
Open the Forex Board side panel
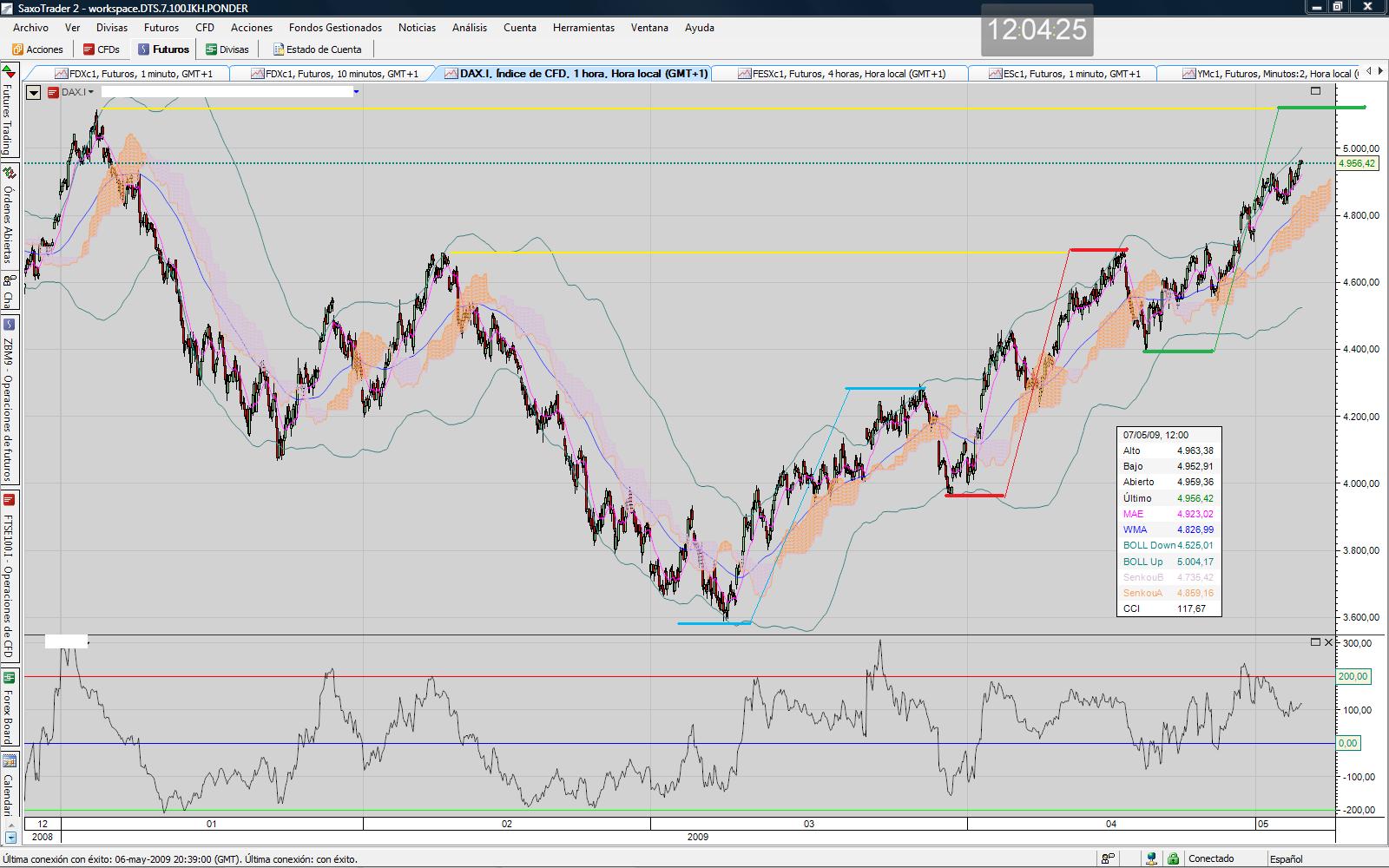tap(8, 706)
